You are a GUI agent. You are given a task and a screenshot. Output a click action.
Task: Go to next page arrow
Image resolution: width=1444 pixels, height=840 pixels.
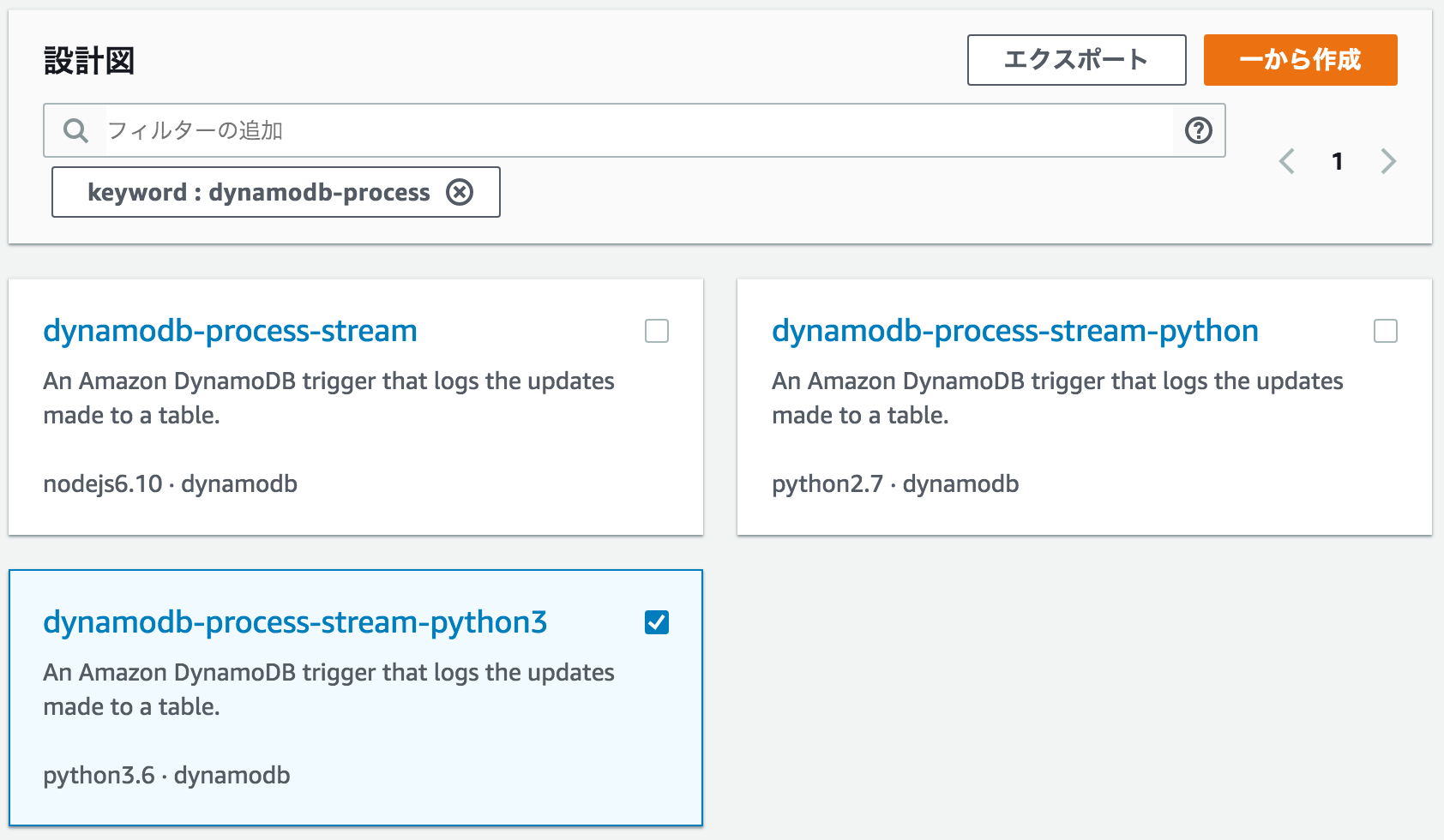[x=1388, y=161]
